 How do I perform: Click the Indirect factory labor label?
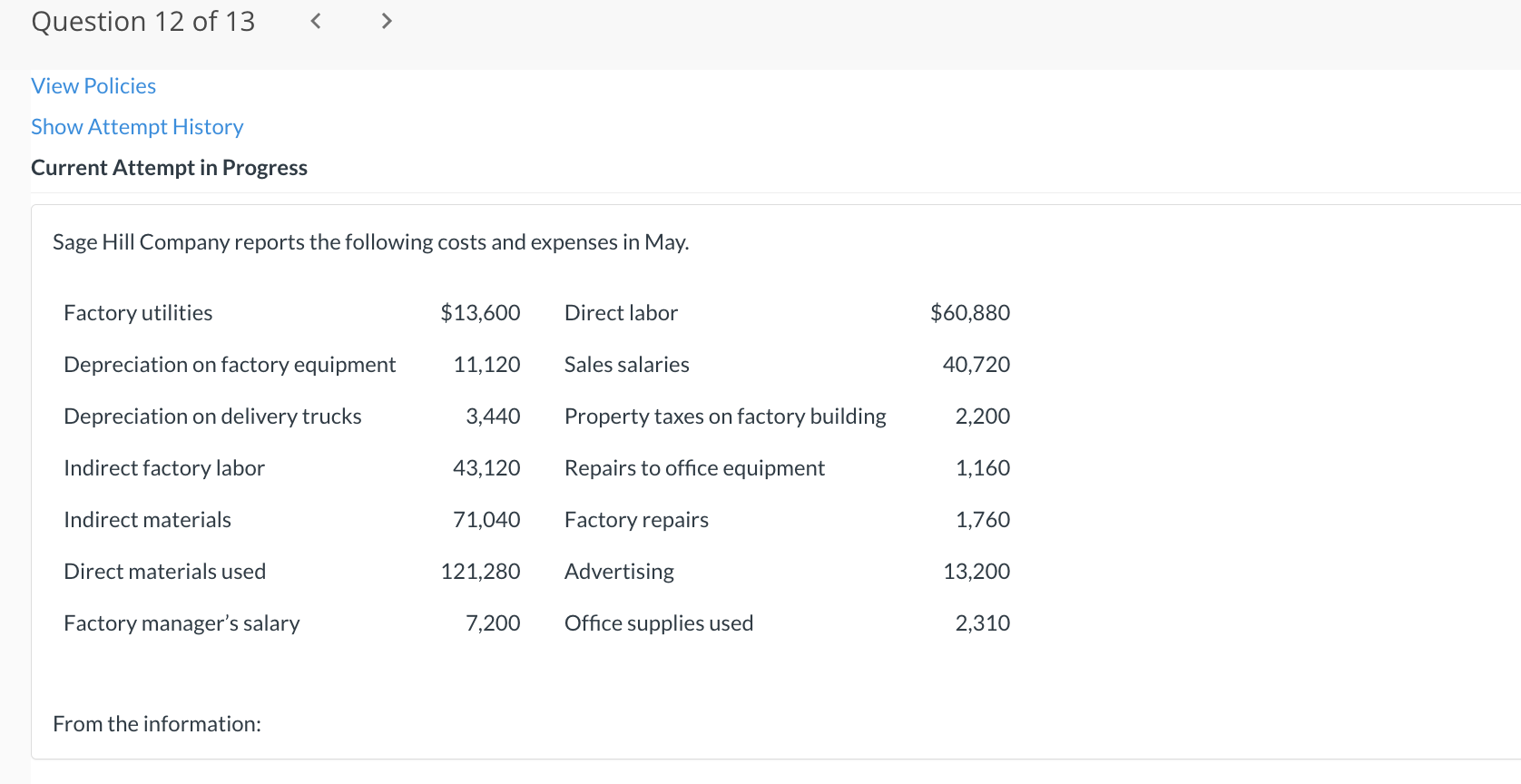pyautogui.click(x=164, y=468)
